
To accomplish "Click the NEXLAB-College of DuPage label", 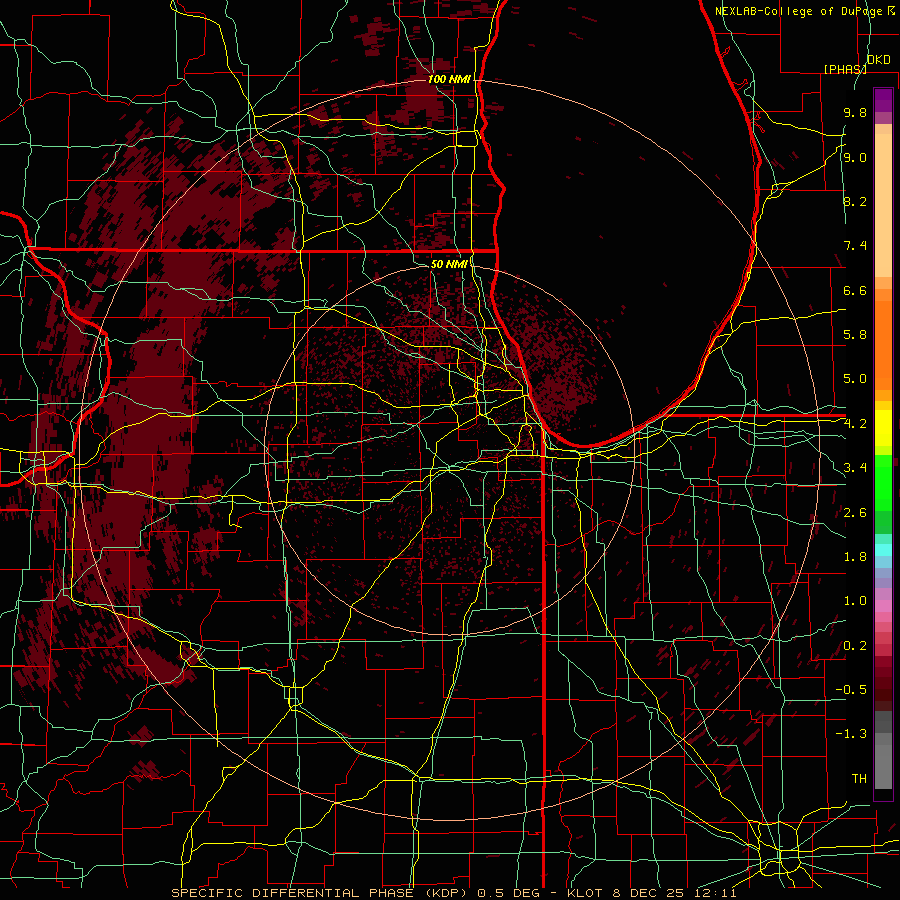I will pyautogui.click(x=800, y=11).
